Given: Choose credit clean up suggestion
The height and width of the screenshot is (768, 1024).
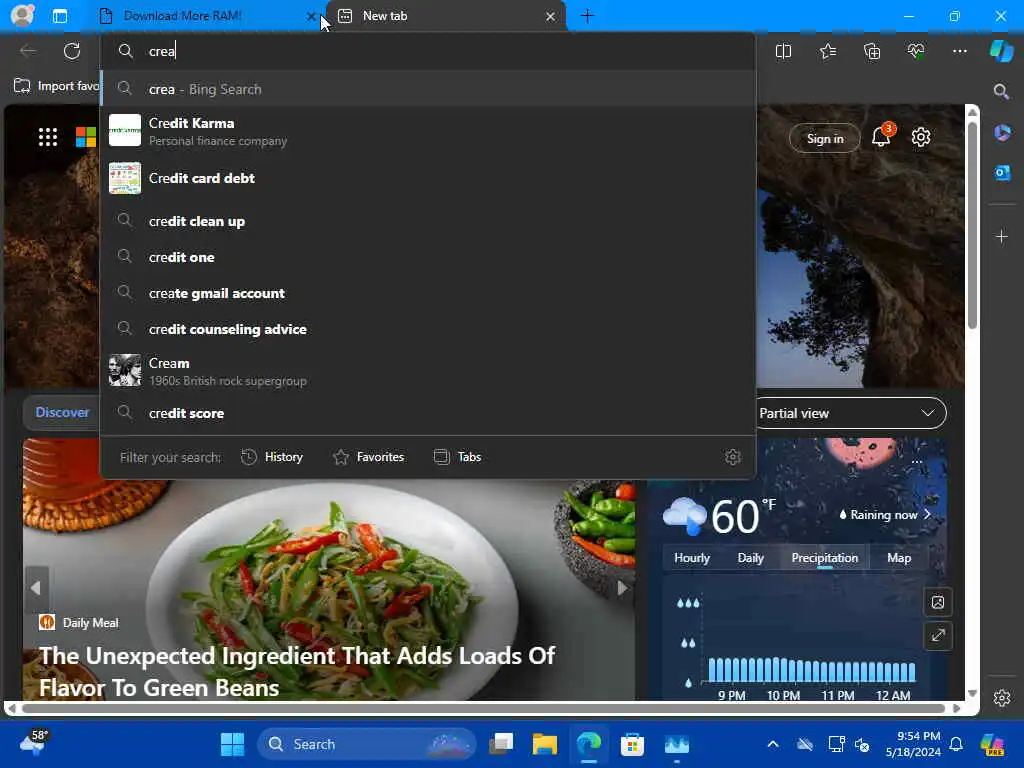Looking at the screenshot, I should [428, 221].
